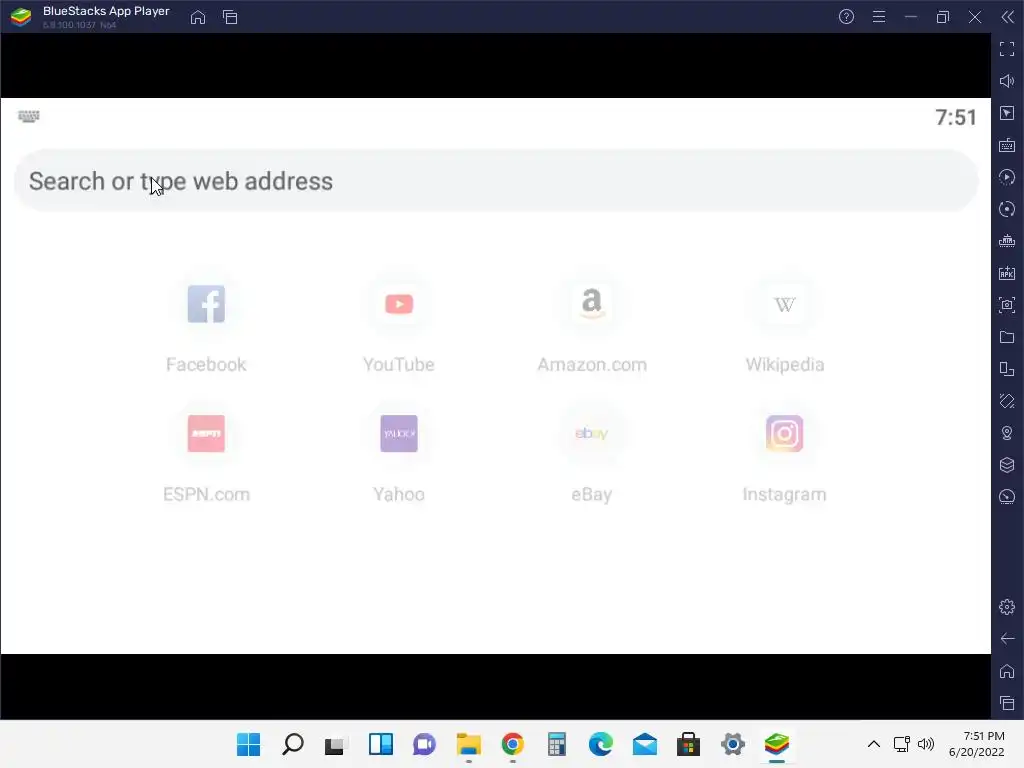Screen dimensions: 1024x768
Task: Toggle full screen in the BlueStacks sidebar
Action: click(1007, 49)
